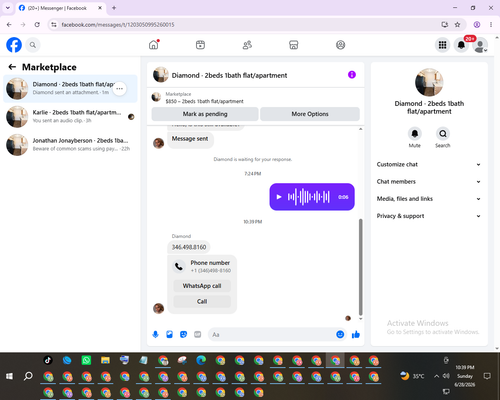Toggle the conversation information purple icon

352,75
